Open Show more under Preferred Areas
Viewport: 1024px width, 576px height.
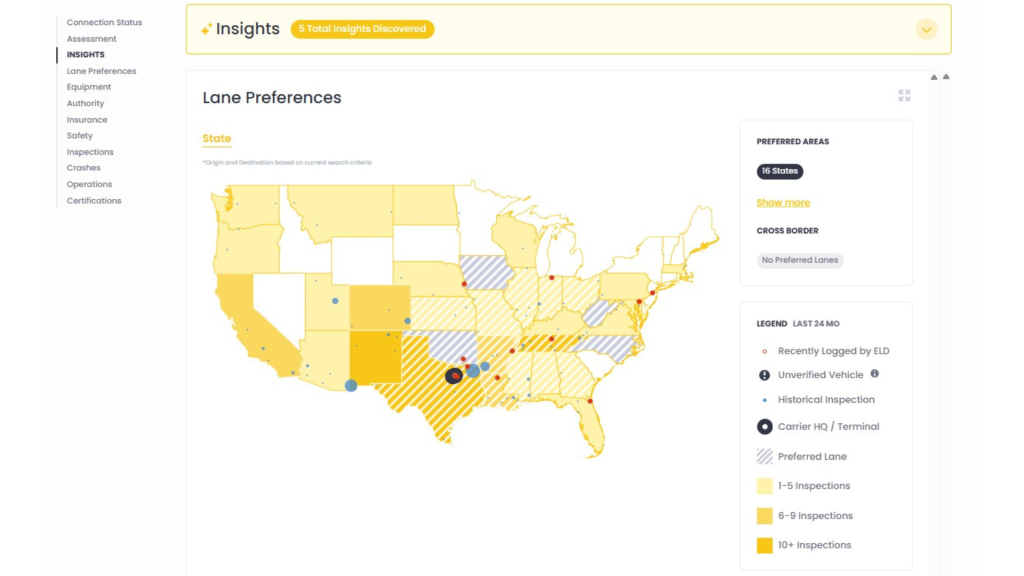(783, 202)
